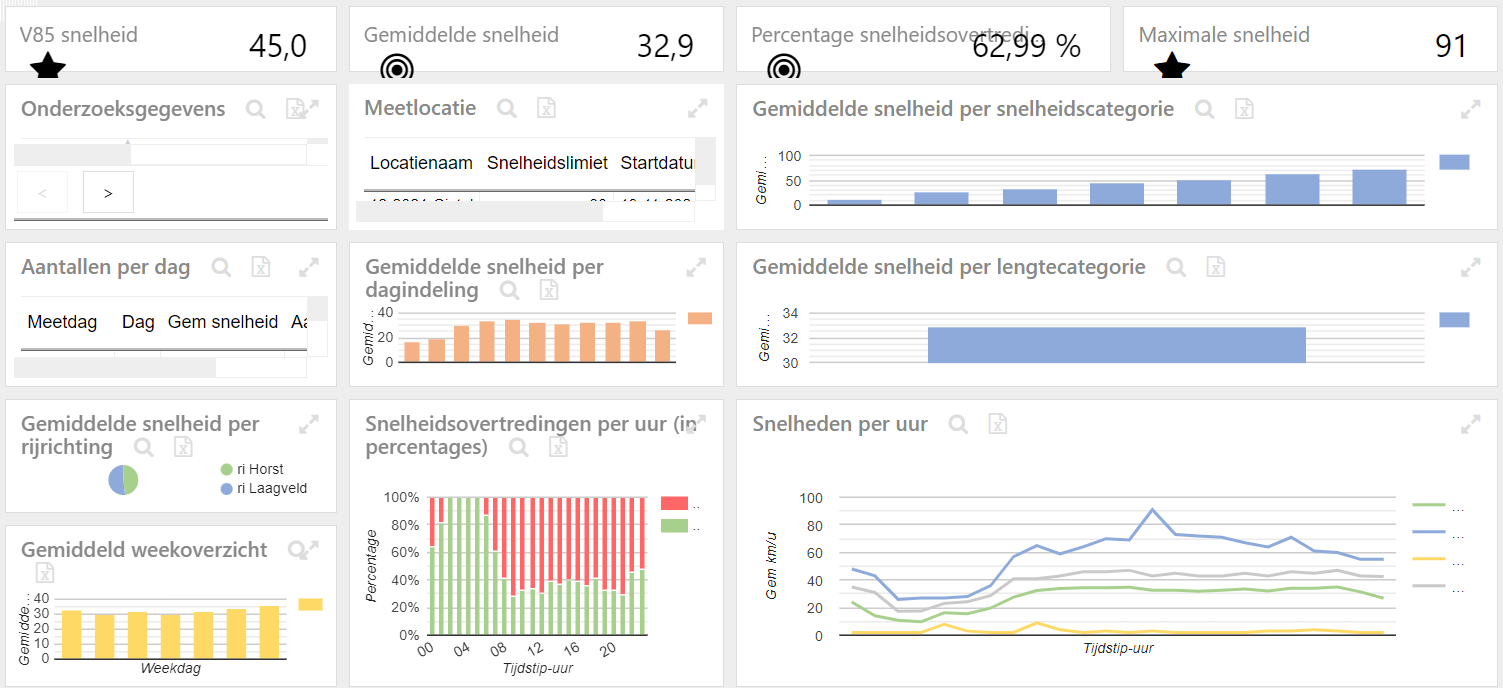Toggle the red series in Snelheidsovertredingen legend
This screenshot has height=688, width=1503.
click(x=675, y=504)
